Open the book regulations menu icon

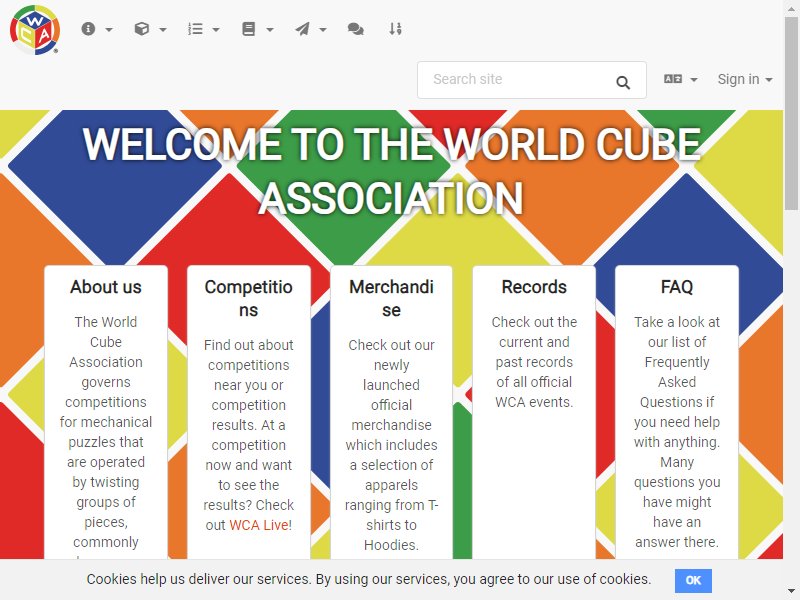248,29
